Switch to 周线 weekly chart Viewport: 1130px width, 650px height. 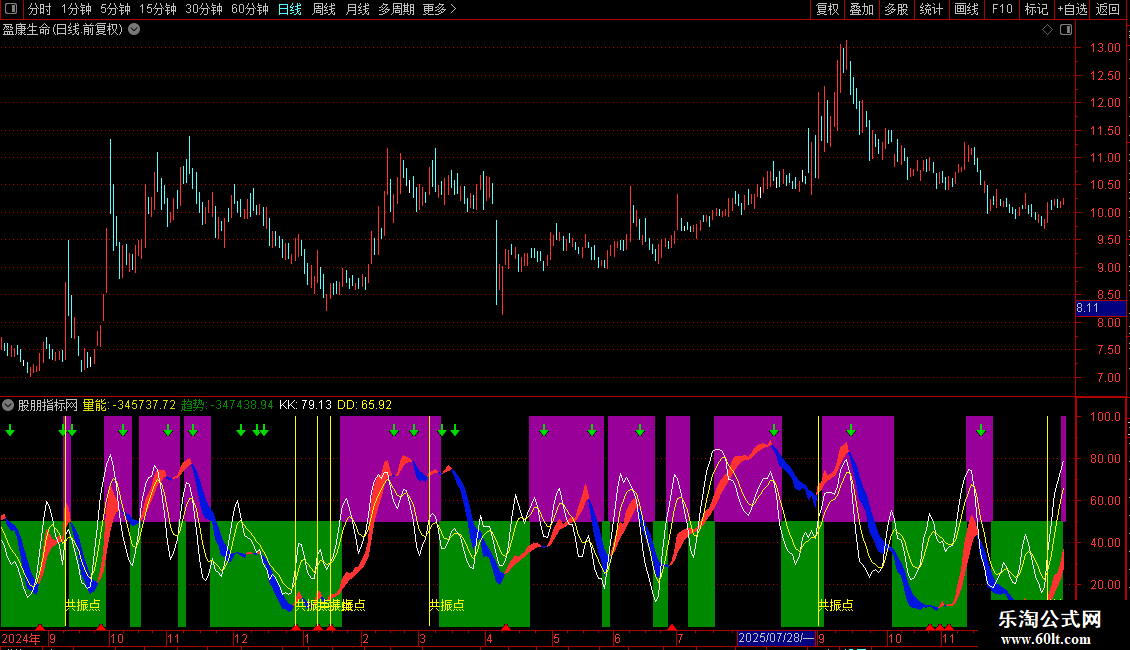(324, 9)
